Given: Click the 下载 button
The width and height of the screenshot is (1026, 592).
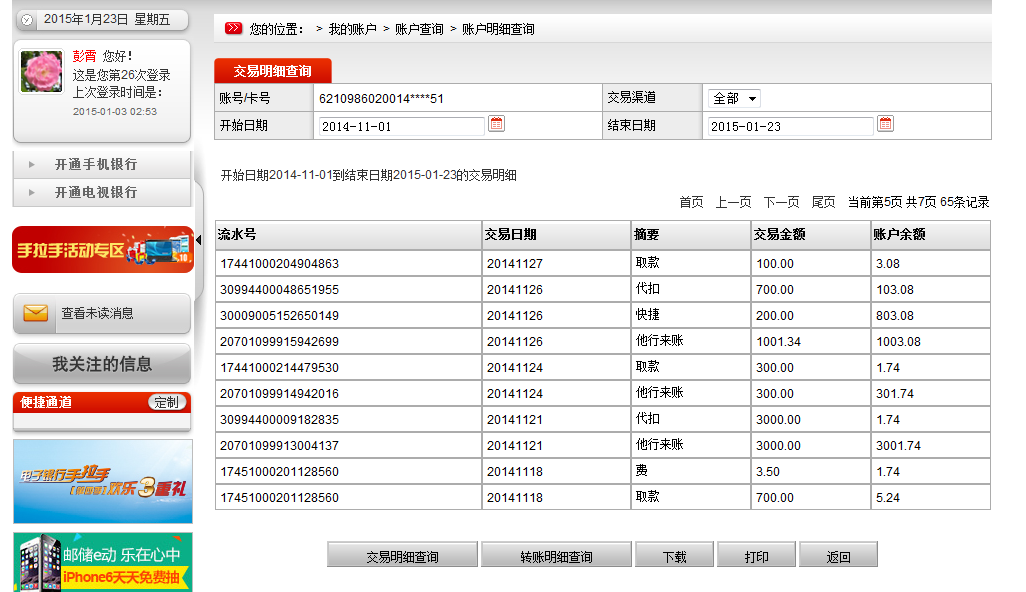Looking at the screenshot, I should (x=674, y=556).
